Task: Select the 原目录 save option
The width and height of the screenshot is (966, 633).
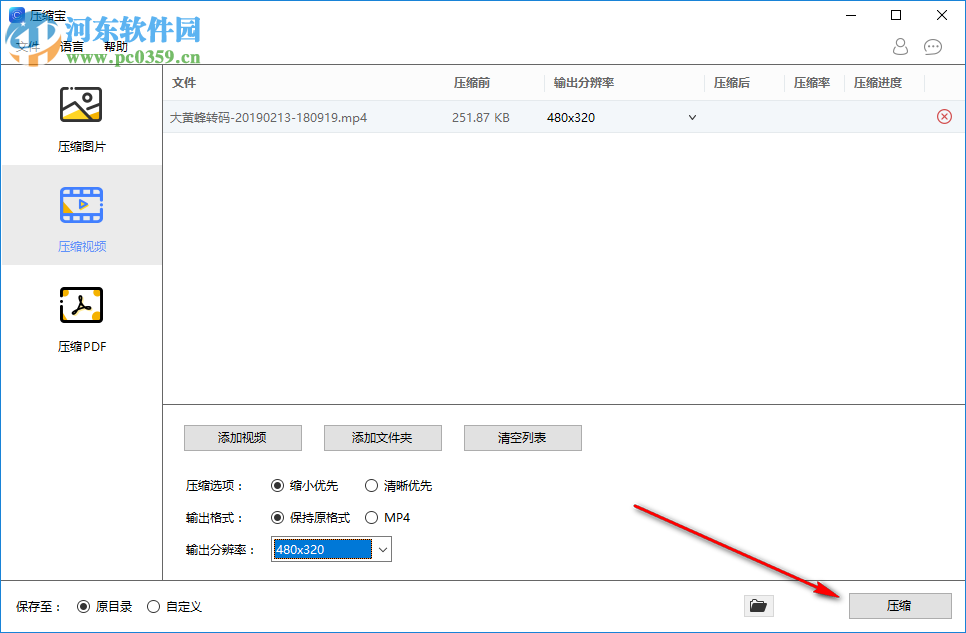Action: point(81,606)
